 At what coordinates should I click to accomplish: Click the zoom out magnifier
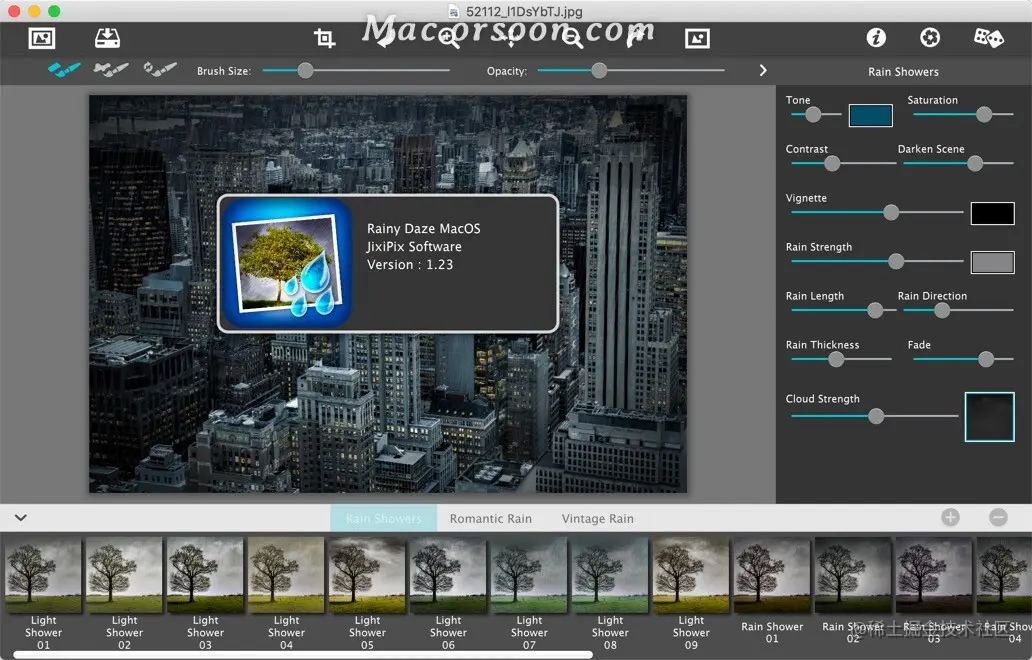(x=573, y=38)
